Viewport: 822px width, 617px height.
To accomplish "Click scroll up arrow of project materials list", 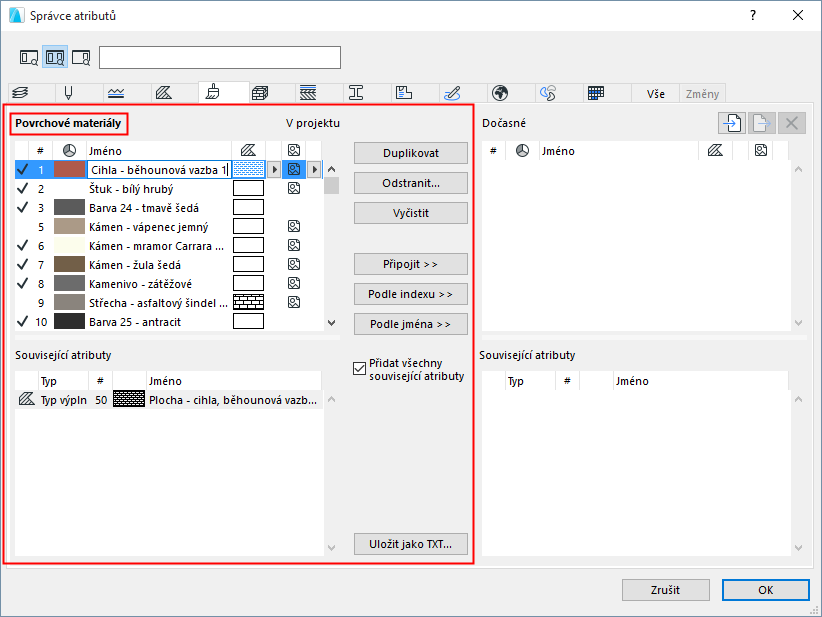I will click(x=331, y=169).
